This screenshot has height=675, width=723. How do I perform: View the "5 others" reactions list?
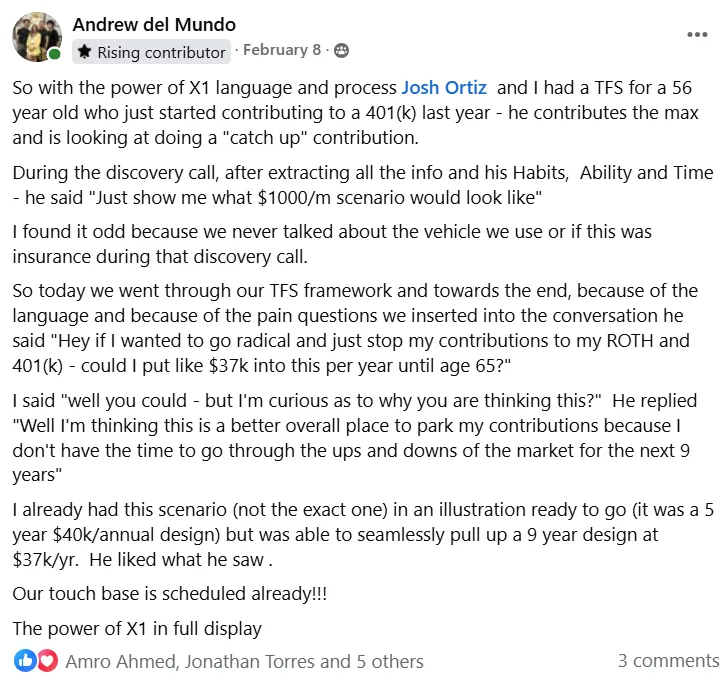390,661
